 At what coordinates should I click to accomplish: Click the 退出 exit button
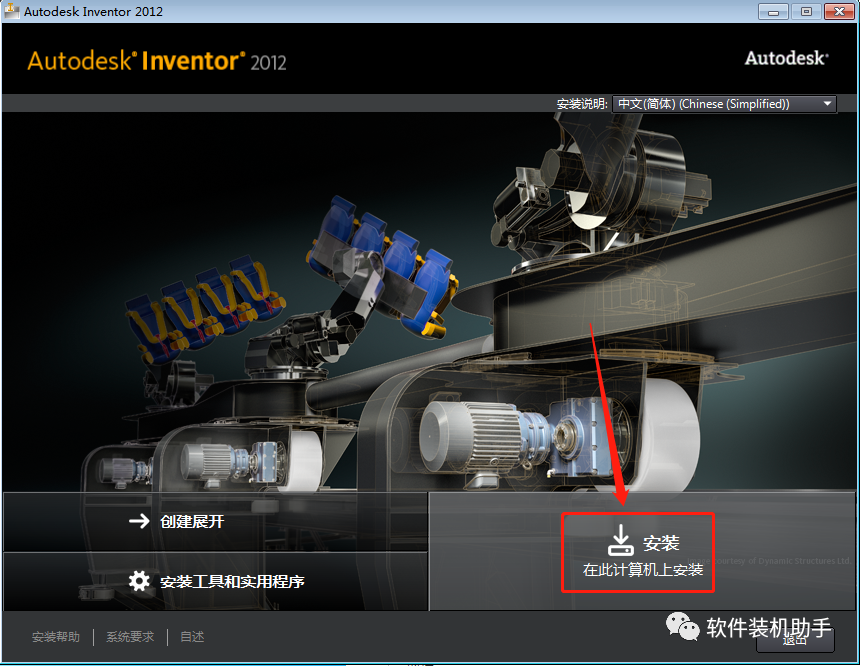click(795, 640)
